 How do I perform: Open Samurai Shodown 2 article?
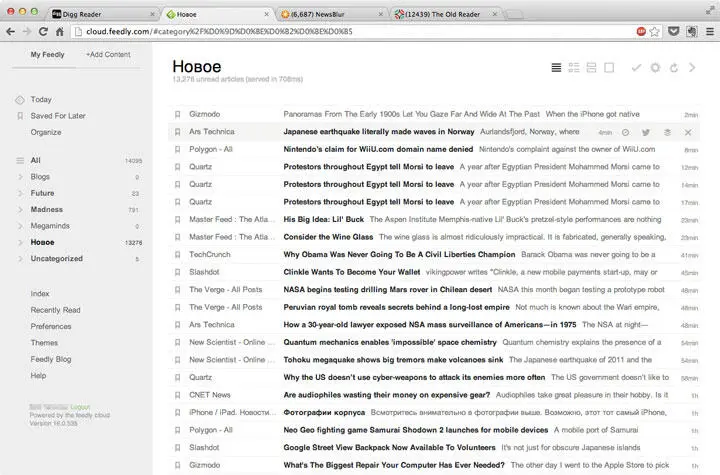[416, 430]
